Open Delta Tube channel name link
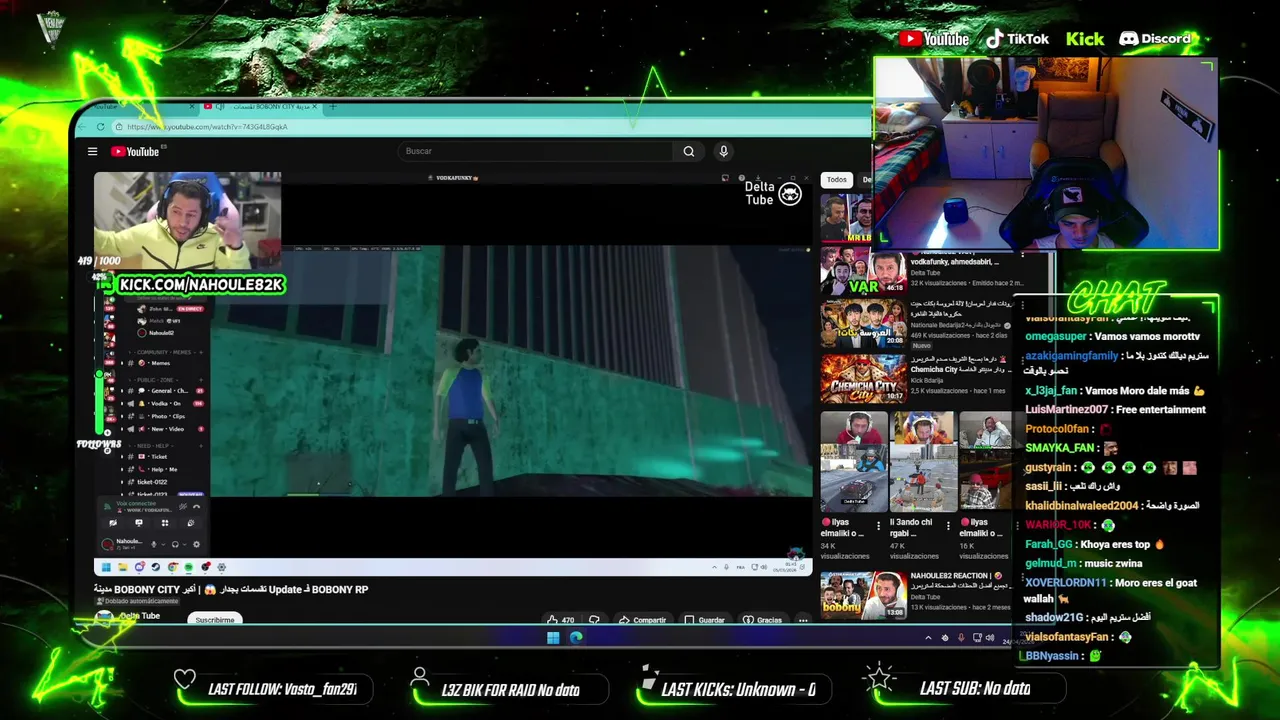This screenshot has height=720, width=1280. click(x=139, y=615)
